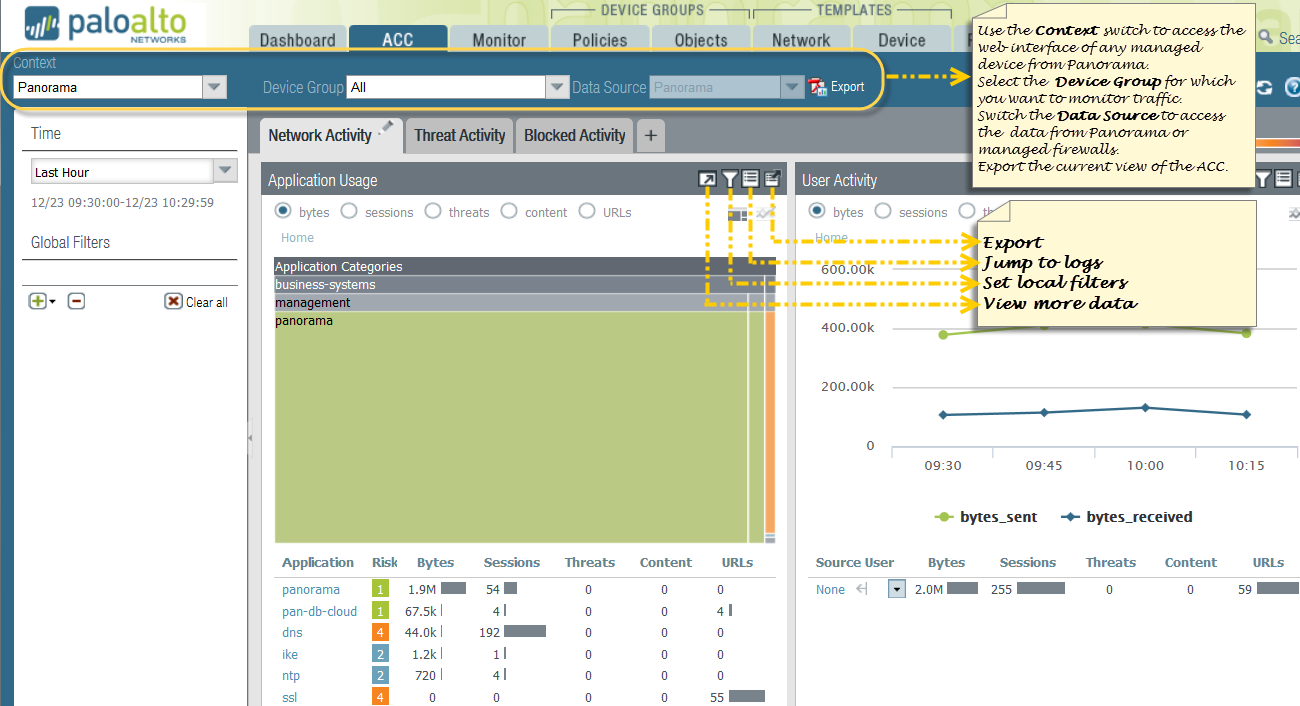The height and width of the screenshot is (706, 1300).
Task: Open the Time range dropdown set to Last Hour
Action: (x=225, y=172)
